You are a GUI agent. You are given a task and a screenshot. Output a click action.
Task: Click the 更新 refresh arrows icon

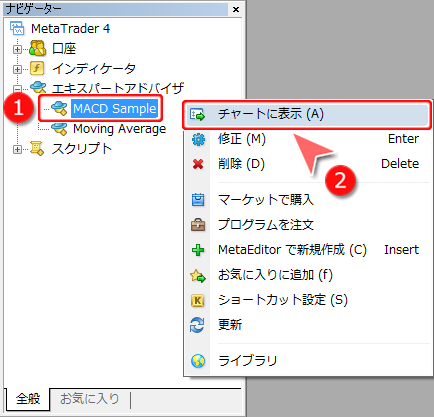197,325
